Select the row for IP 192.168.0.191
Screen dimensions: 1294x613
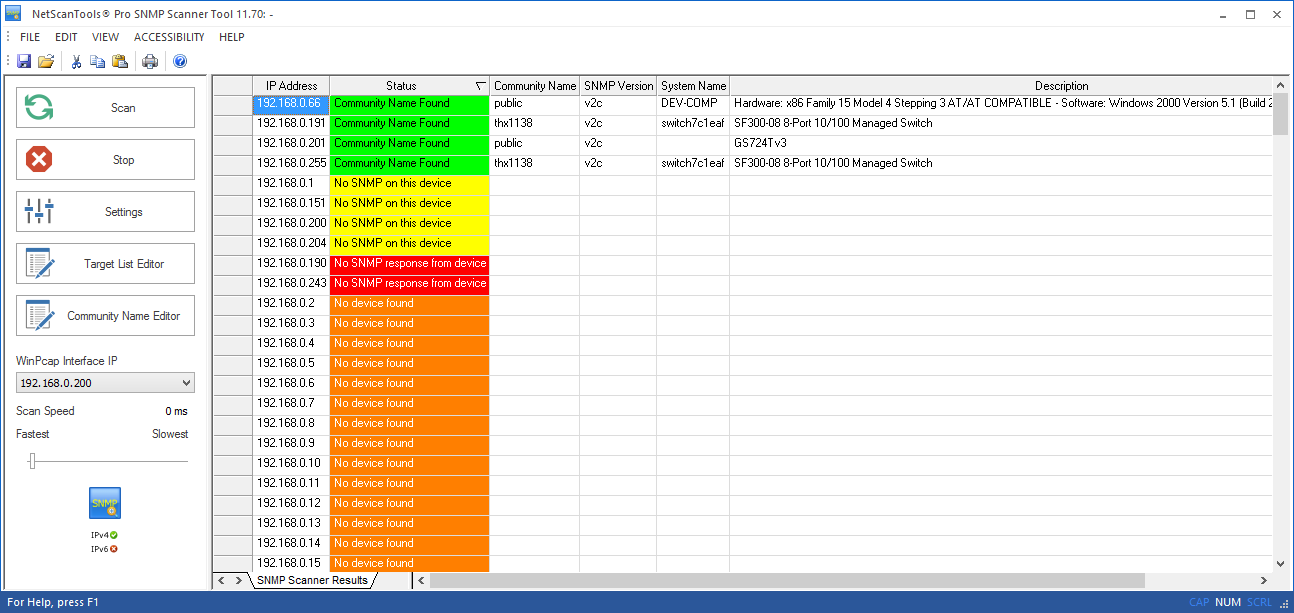290,123
